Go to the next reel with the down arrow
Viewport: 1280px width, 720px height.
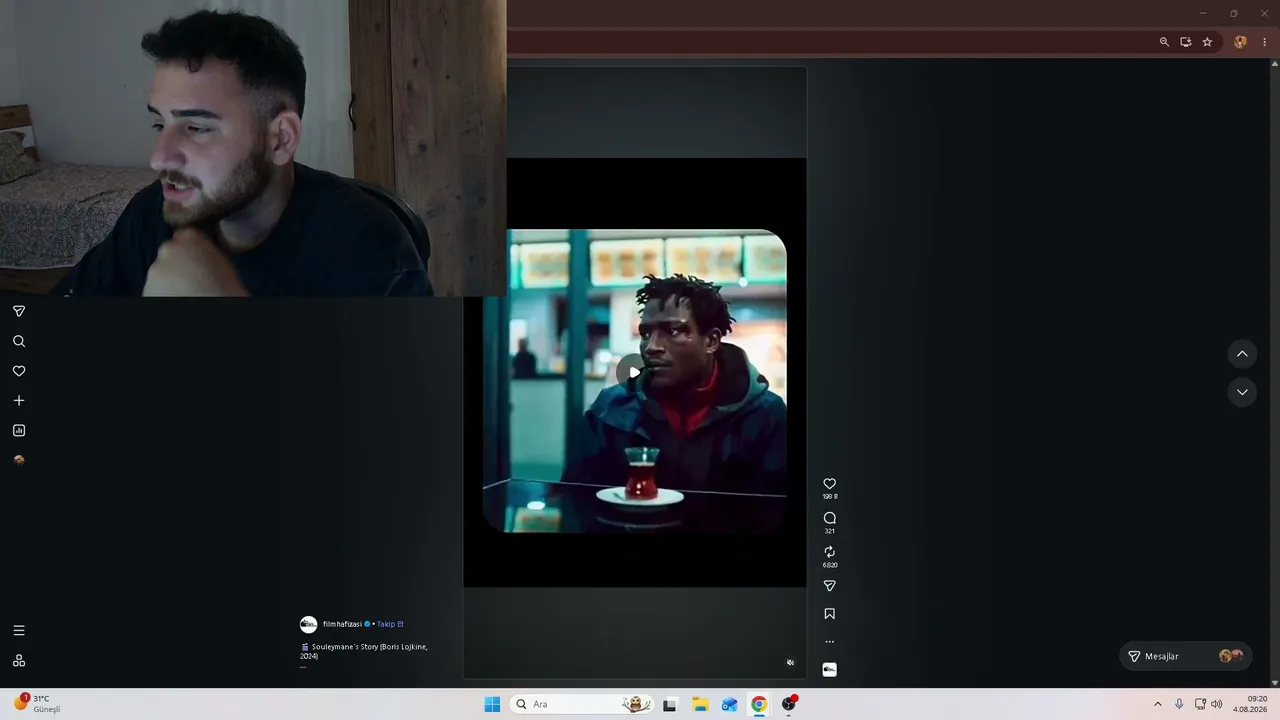click(1242, 392)
